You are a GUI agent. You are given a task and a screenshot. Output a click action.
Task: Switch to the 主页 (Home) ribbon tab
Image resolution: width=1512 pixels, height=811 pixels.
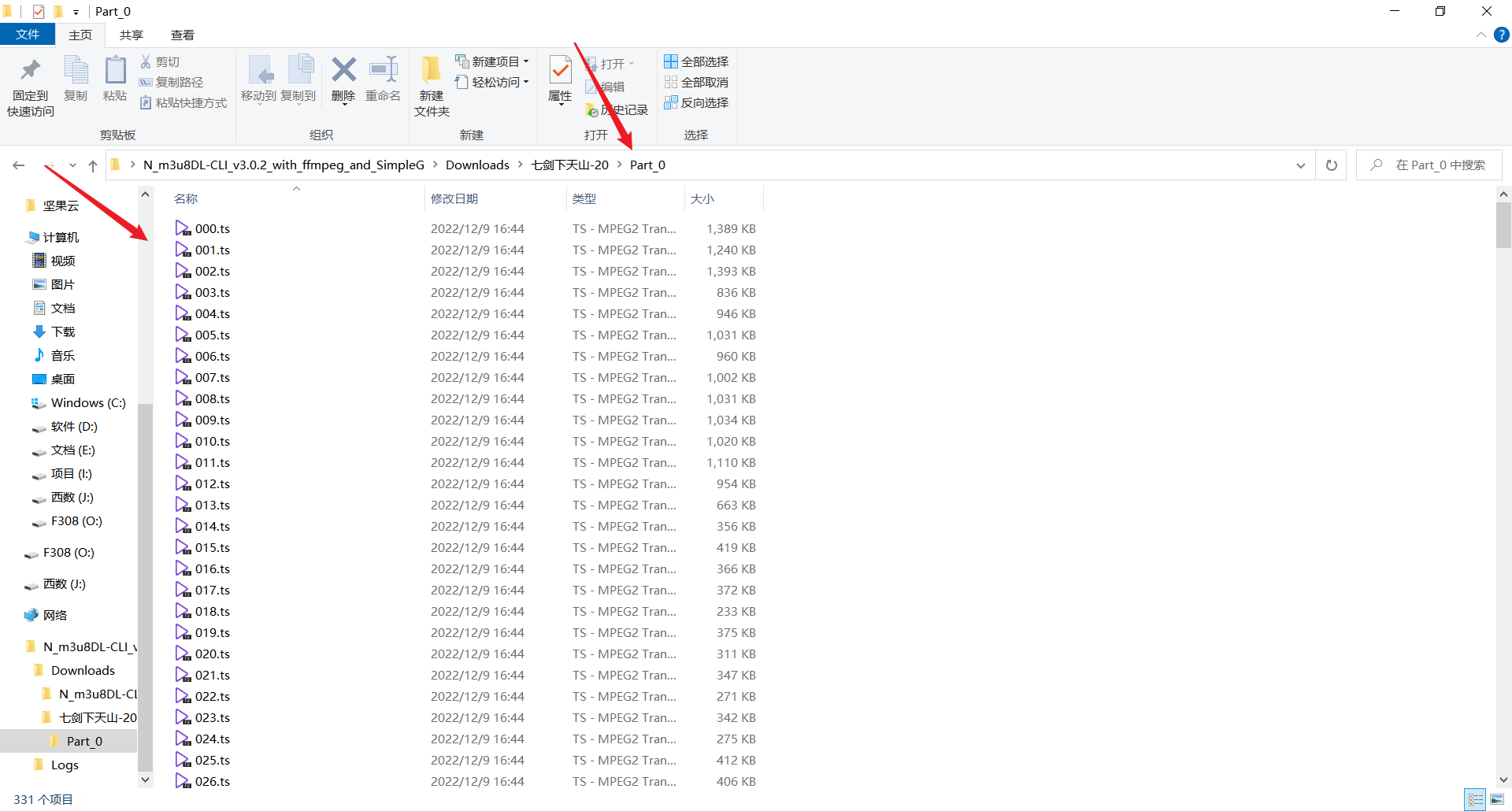pyautogui.click(x=80, y=35)
